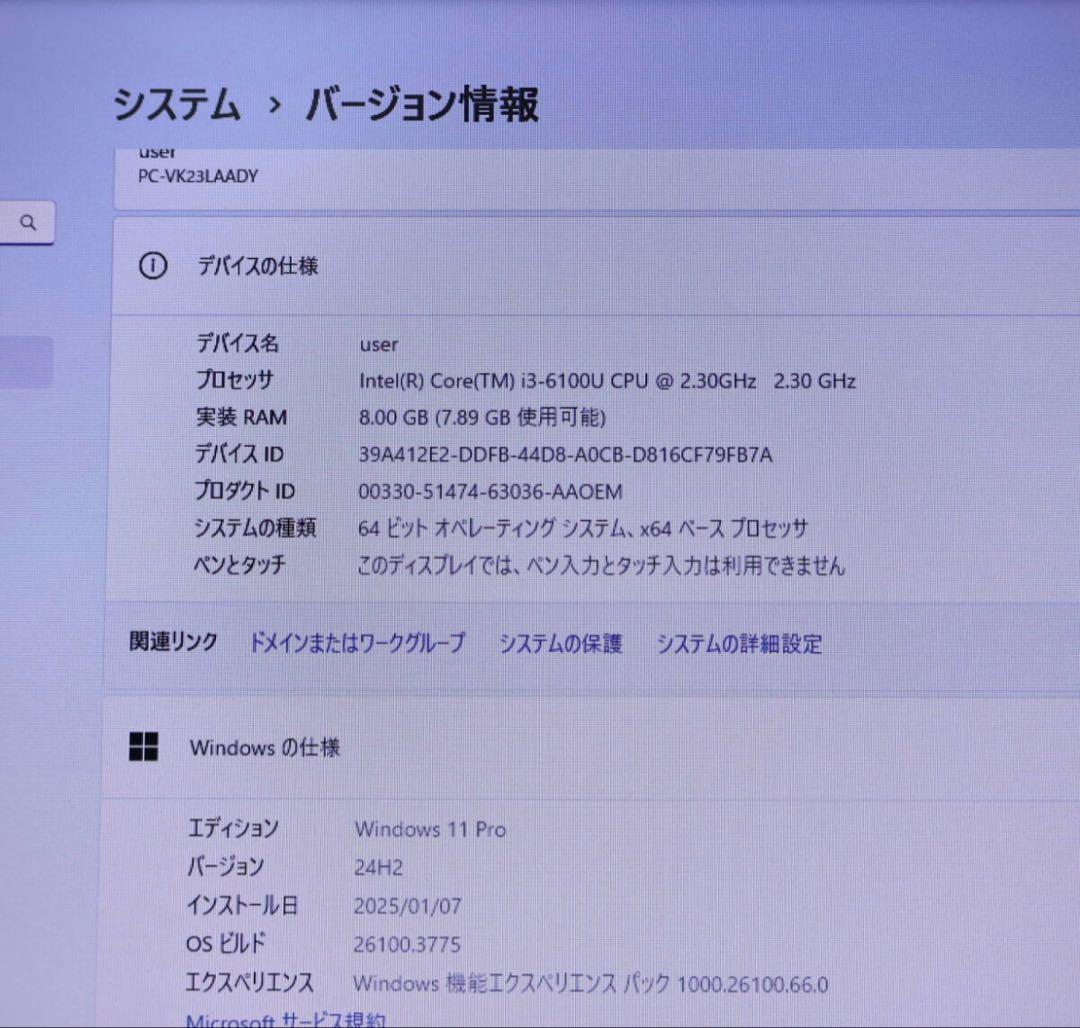The width and height of the screenshot is (1080, 1028).
Task: Select the プロダクト ID value
Action: tap(491, 491)
